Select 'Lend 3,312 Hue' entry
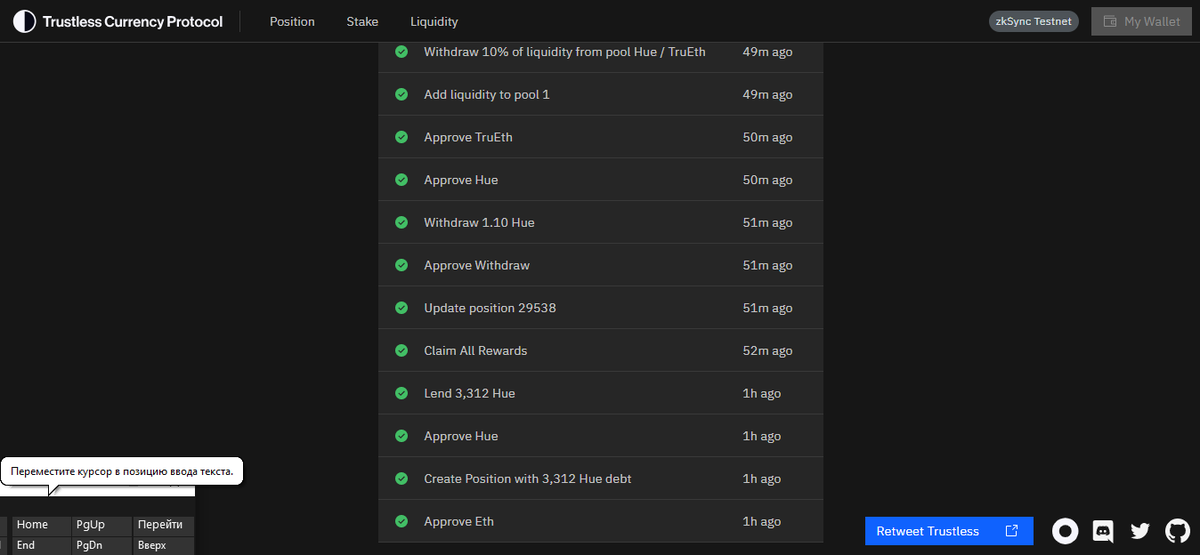The height and width of the screenshot is (555, 1200). coord(601,393)
